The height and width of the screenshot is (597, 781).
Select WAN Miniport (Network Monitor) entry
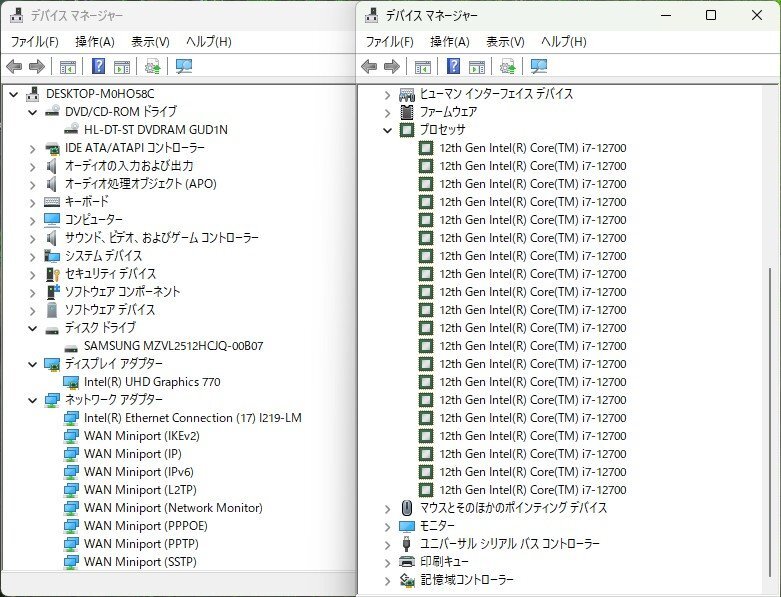coord(173,508)
